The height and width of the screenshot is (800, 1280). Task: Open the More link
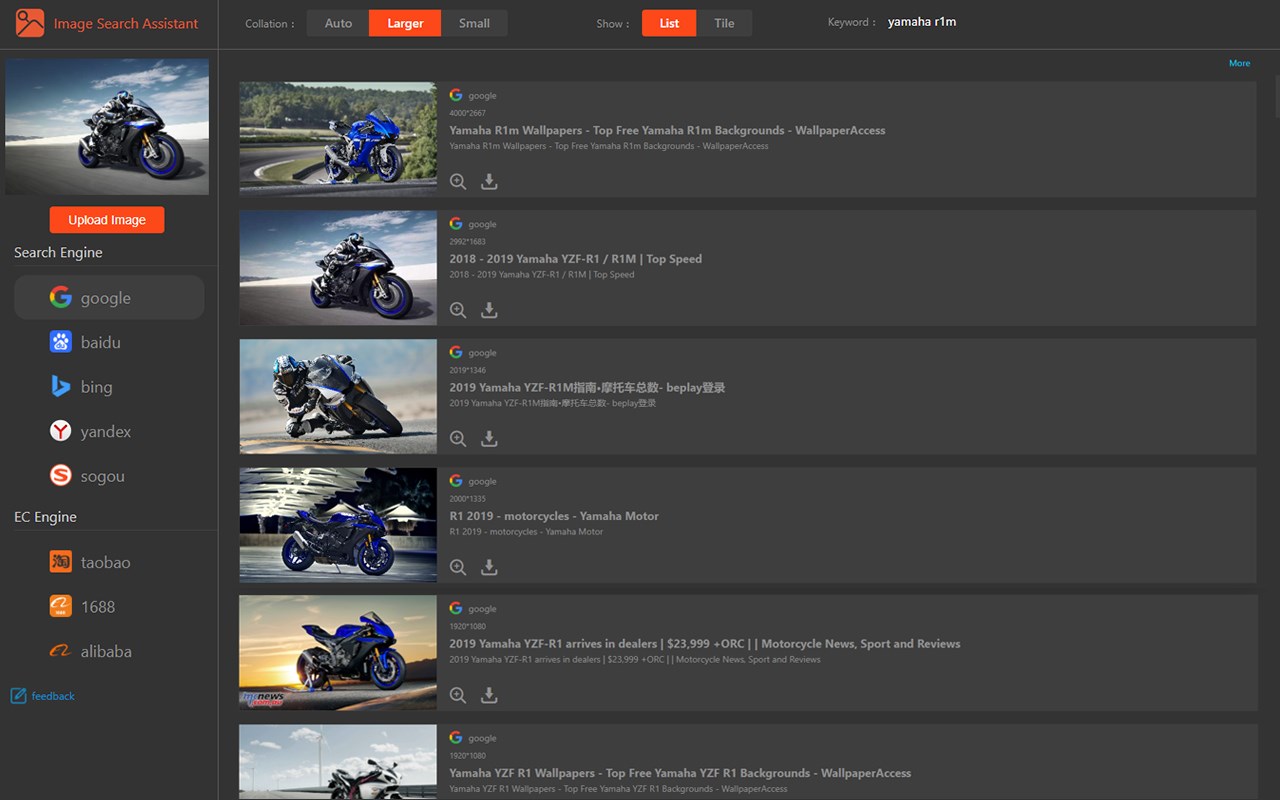click(1240, 63)
